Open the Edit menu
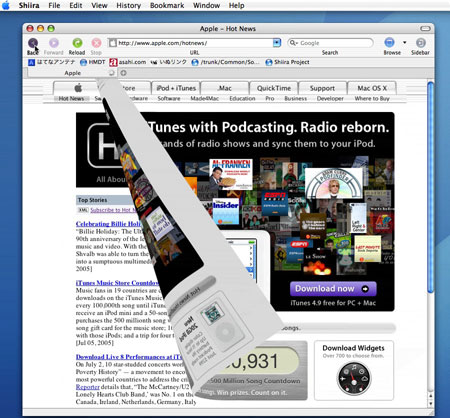450x418 pixels. [76, 5]
